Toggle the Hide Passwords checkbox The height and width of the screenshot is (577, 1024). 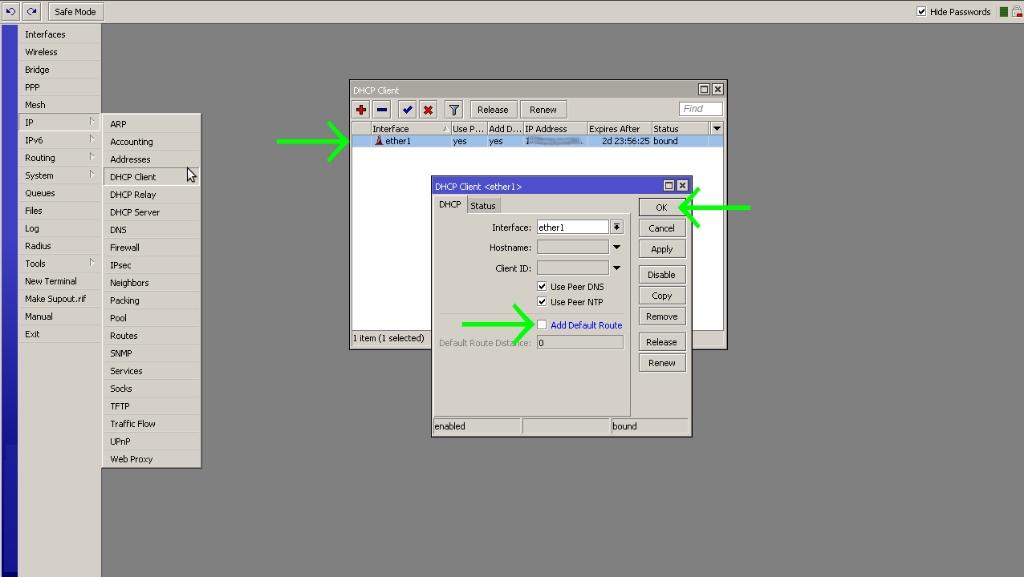pos(921,12)
